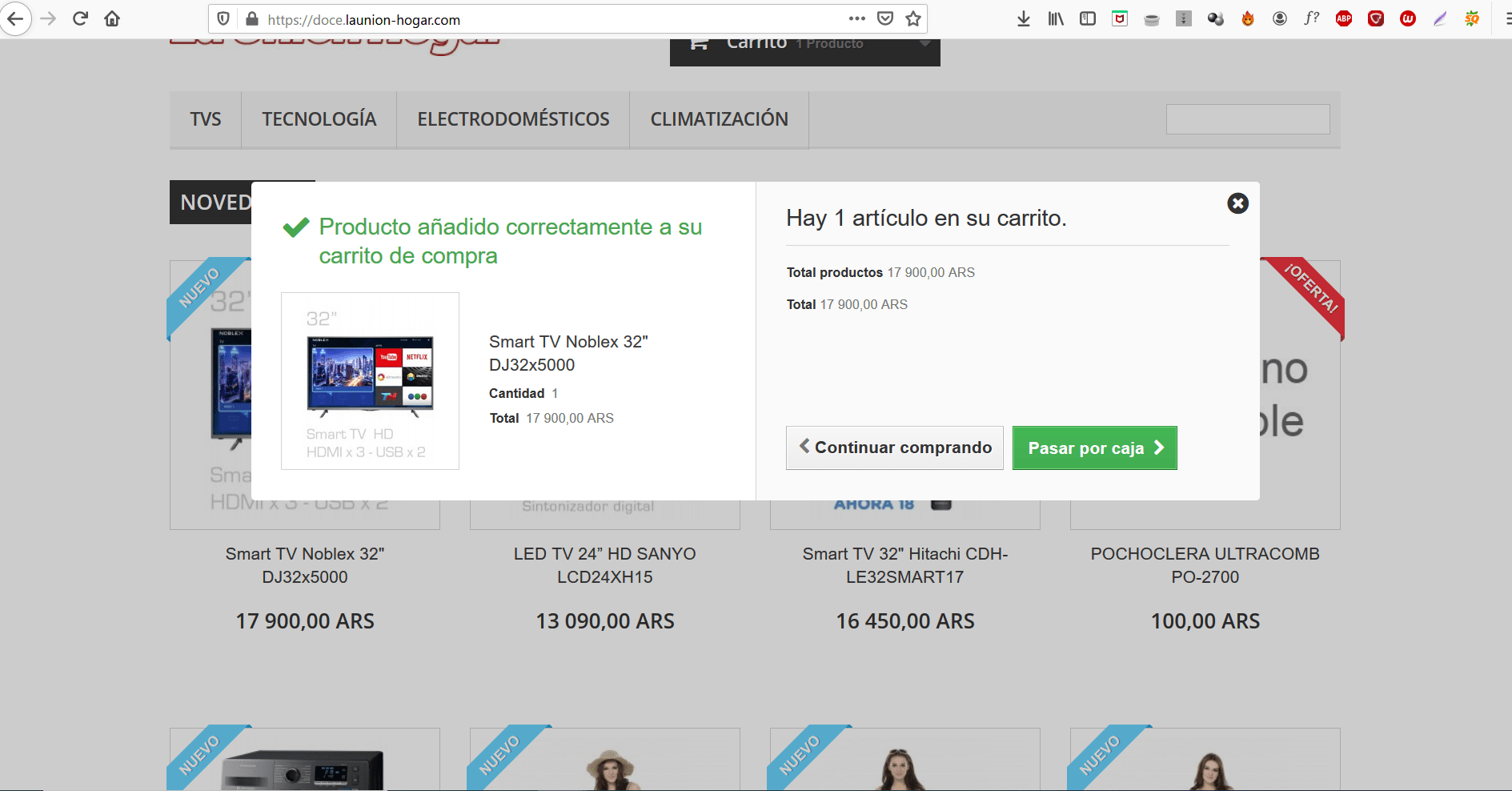
Task: Click the orange SQ extension icon
Action: [x=1472, y=19]
